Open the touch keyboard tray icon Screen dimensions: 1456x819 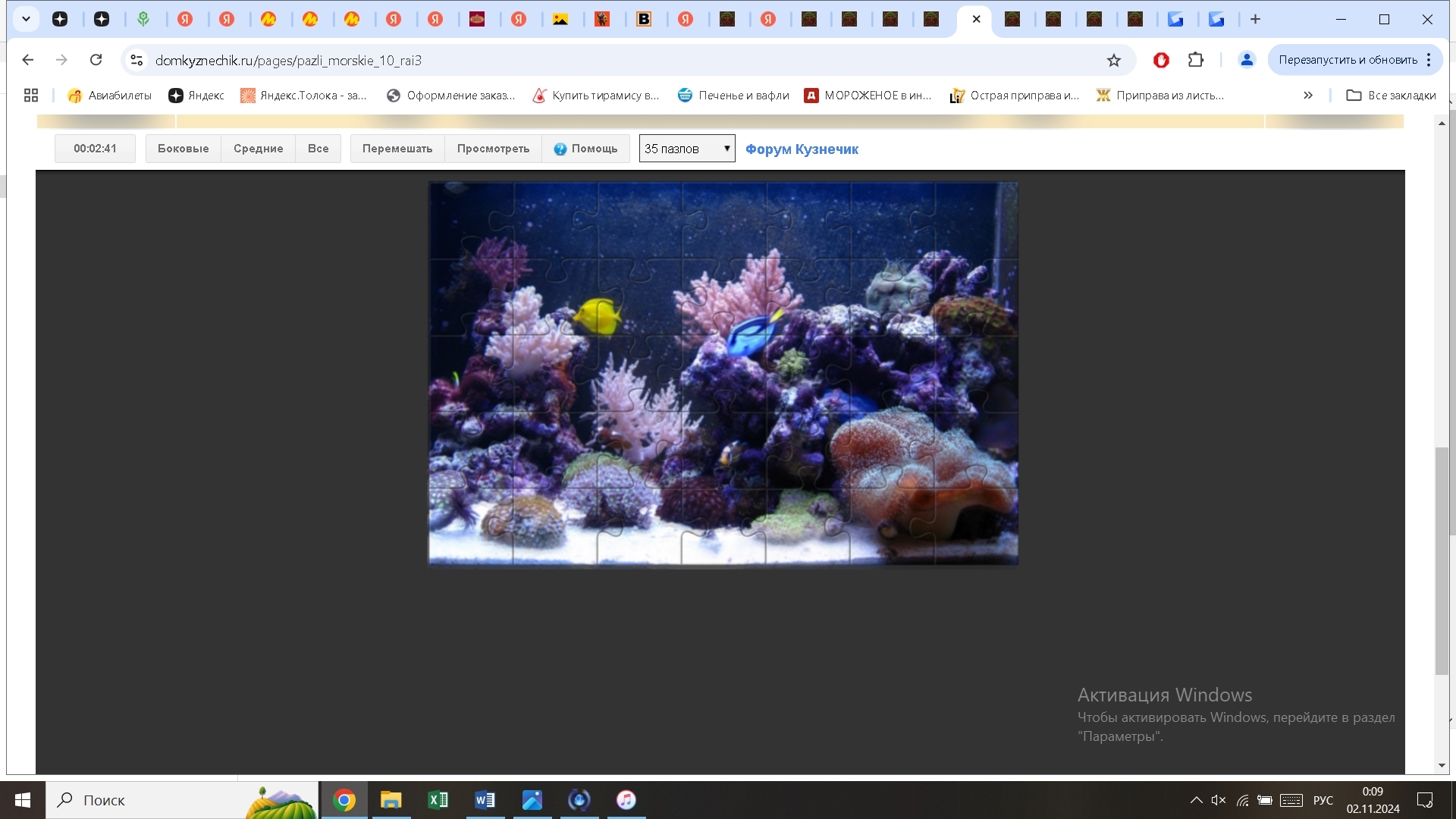click(1291, 800)
